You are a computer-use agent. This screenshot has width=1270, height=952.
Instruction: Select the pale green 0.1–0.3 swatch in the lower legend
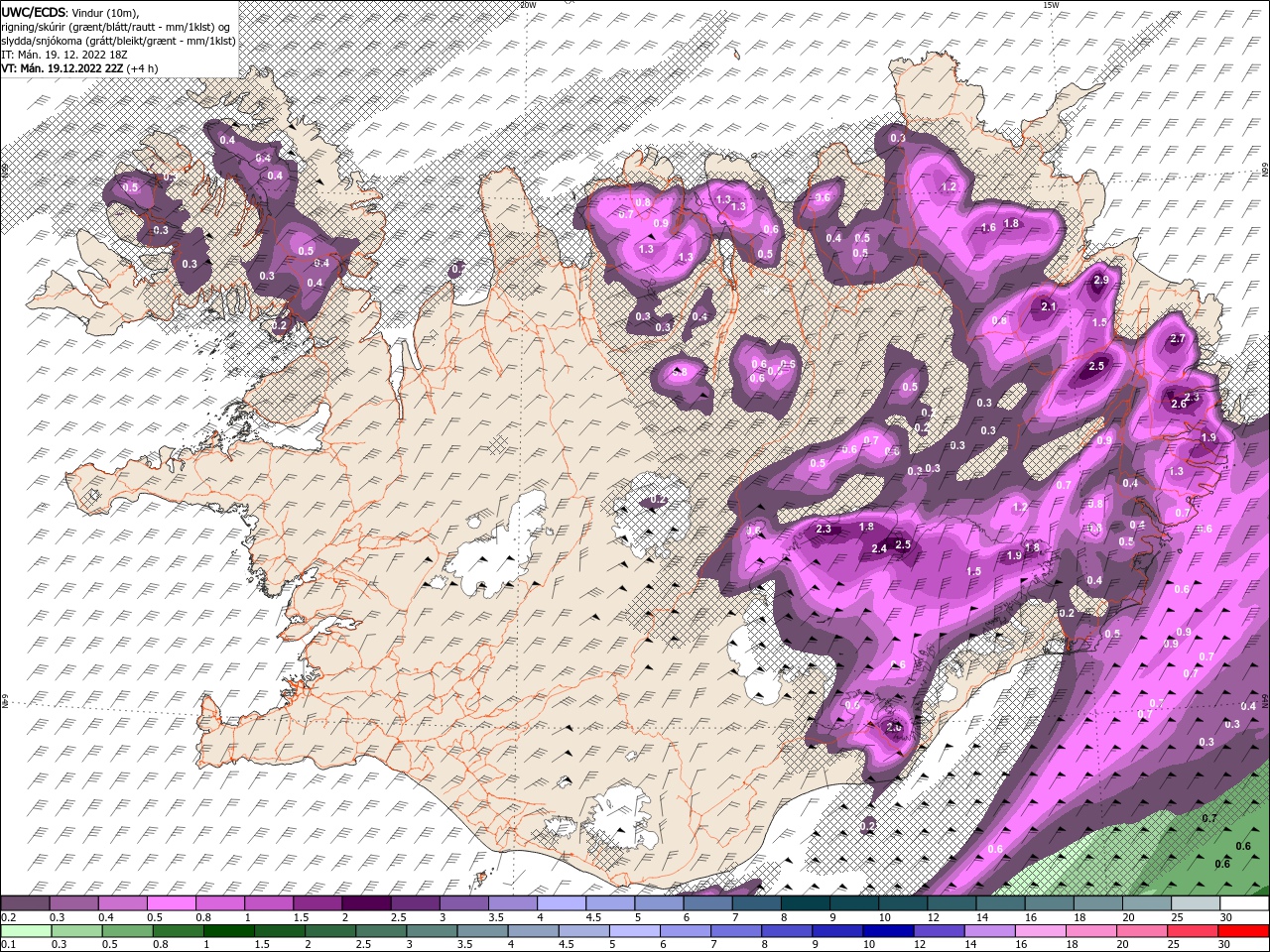point(25,931)
